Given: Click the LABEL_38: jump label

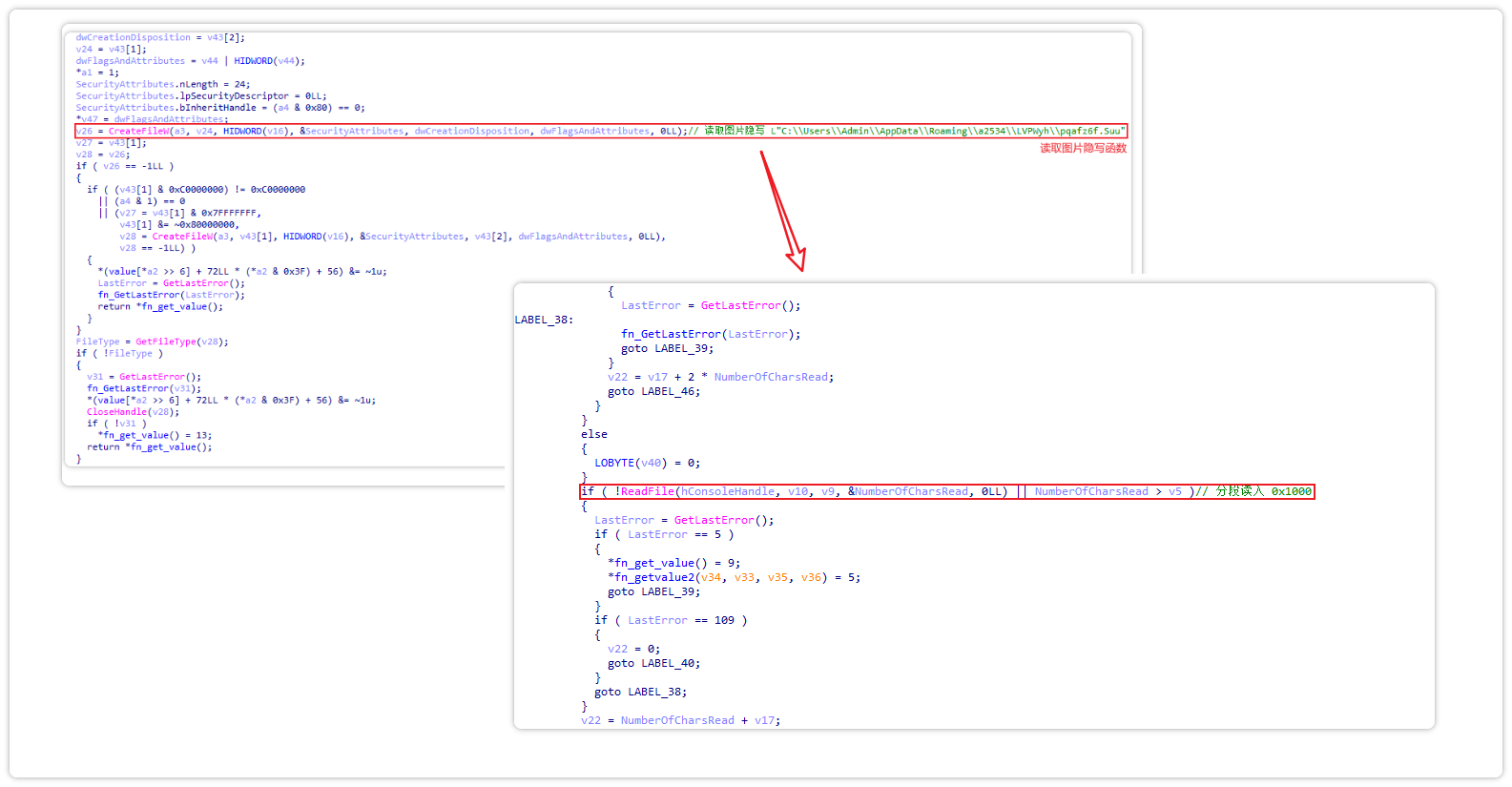Looking at the screenshot, I should pos(544,320).
